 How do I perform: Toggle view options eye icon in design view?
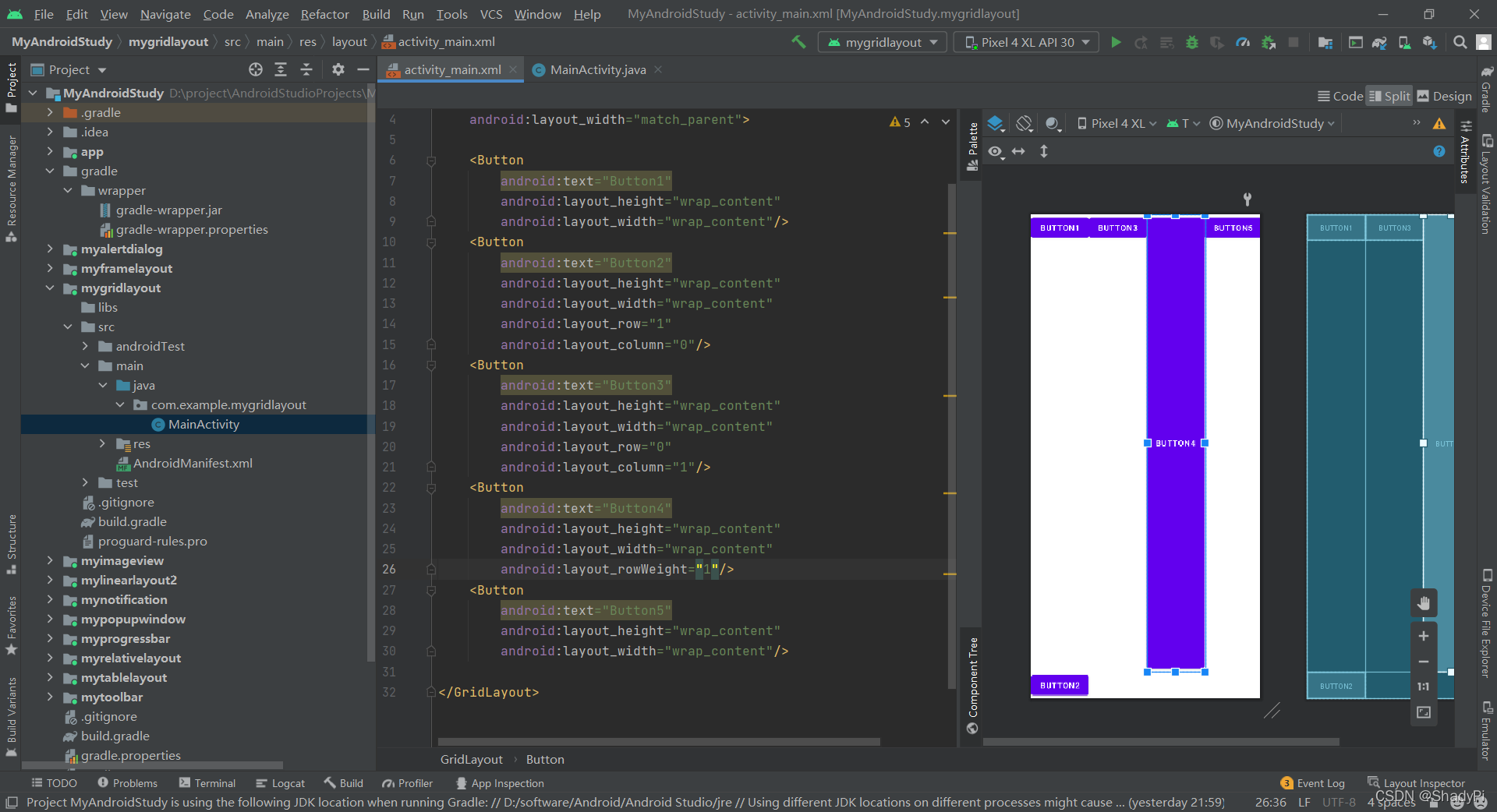[x=996, y=151]
